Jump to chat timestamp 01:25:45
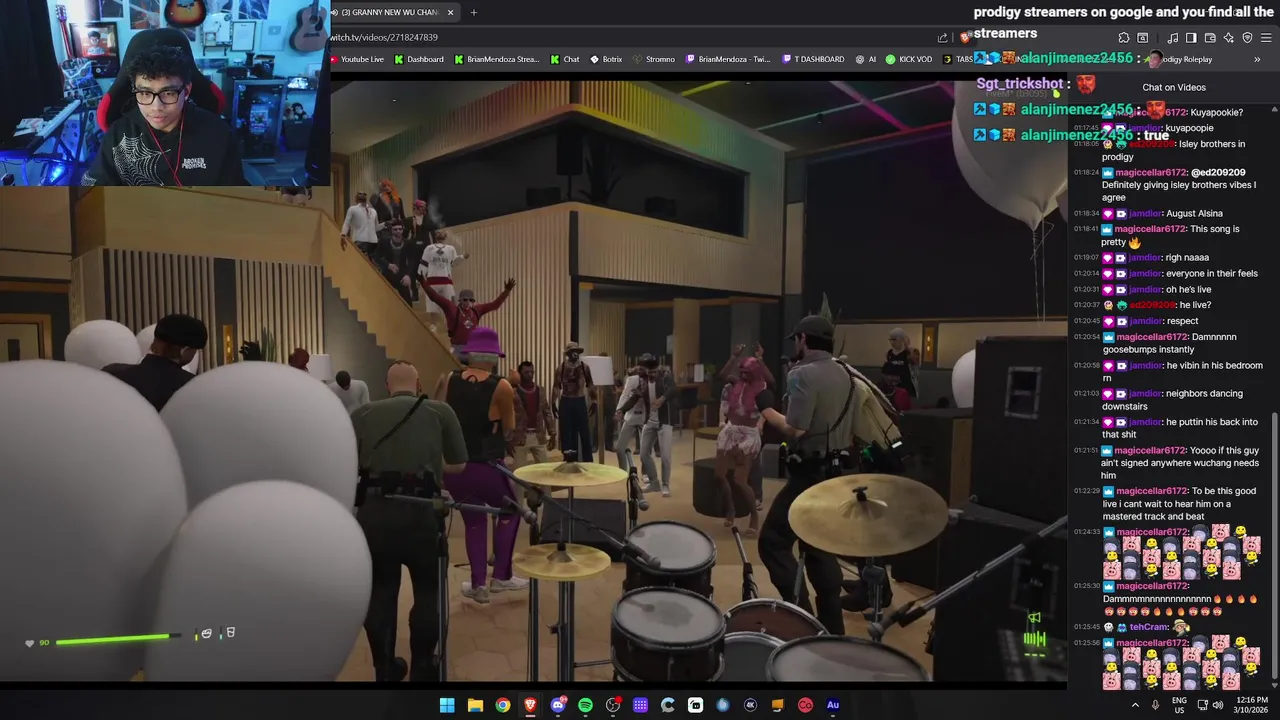Viewport: 1280px width, 720px height. point(1086,627)
